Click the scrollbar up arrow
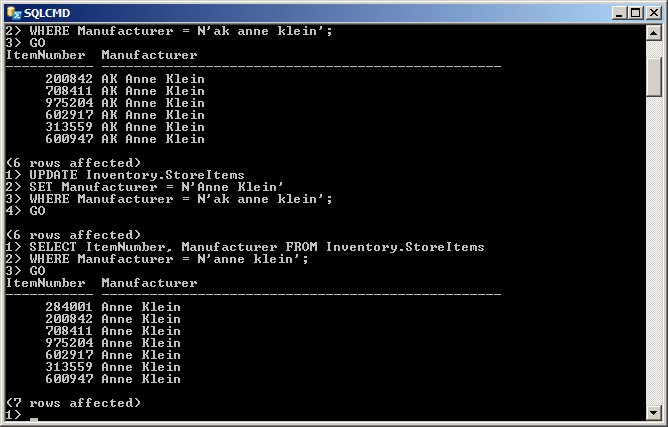 tap(654, 33)
